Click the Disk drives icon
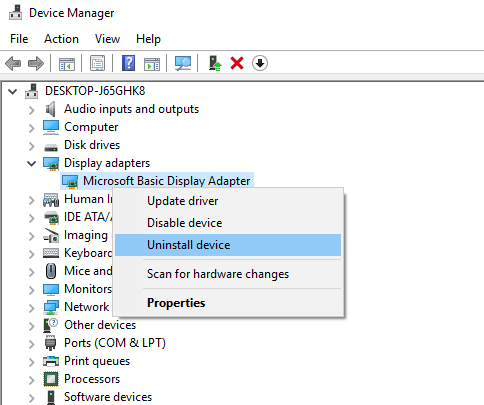 coord(51,146)
